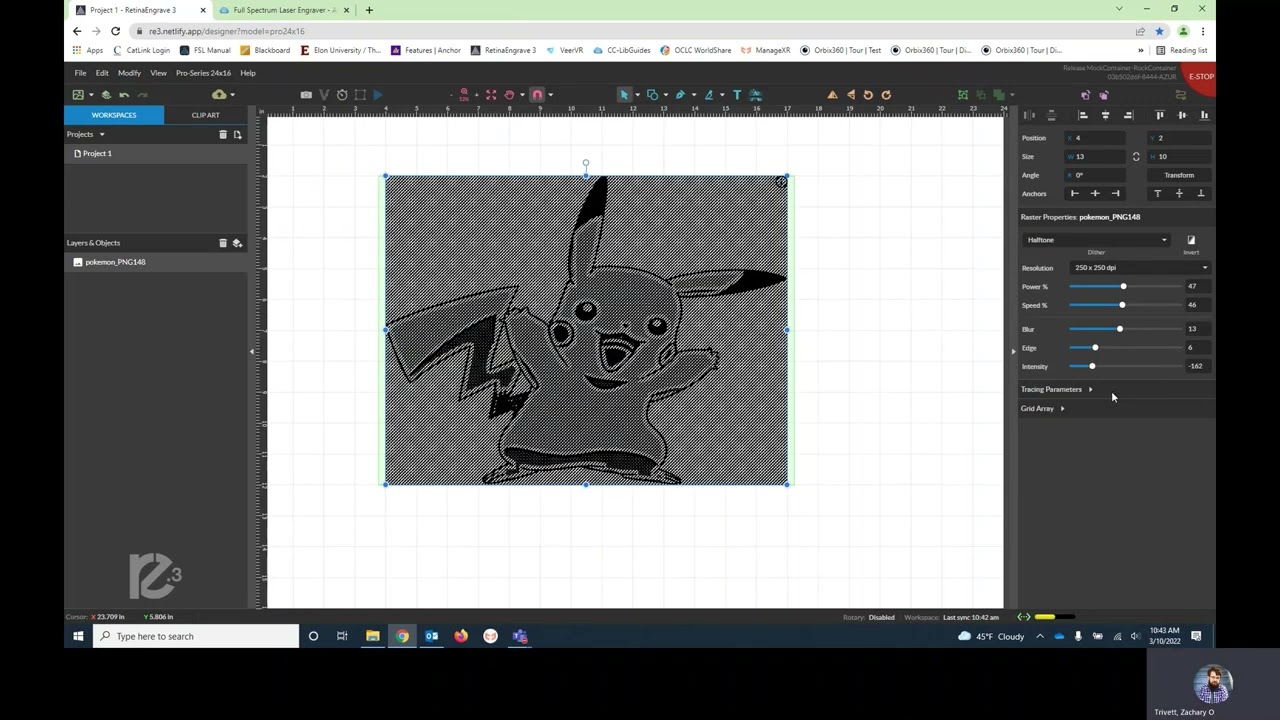Toggle the magnet snap tool

pyautogui.click(x=537, y=95)
